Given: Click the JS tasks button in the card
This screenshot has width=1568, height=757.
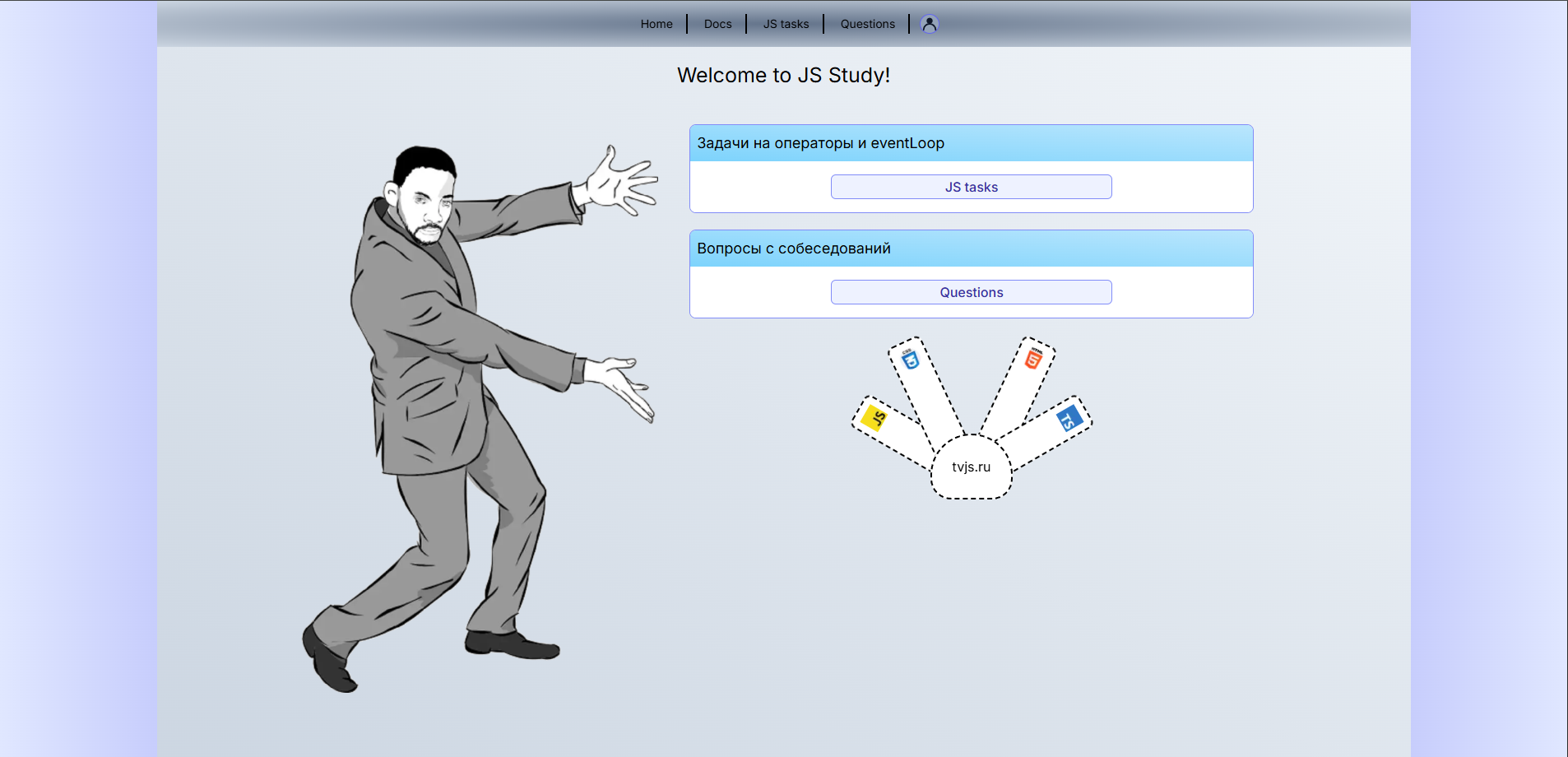Looking at the screenshot, I should 972,187.
